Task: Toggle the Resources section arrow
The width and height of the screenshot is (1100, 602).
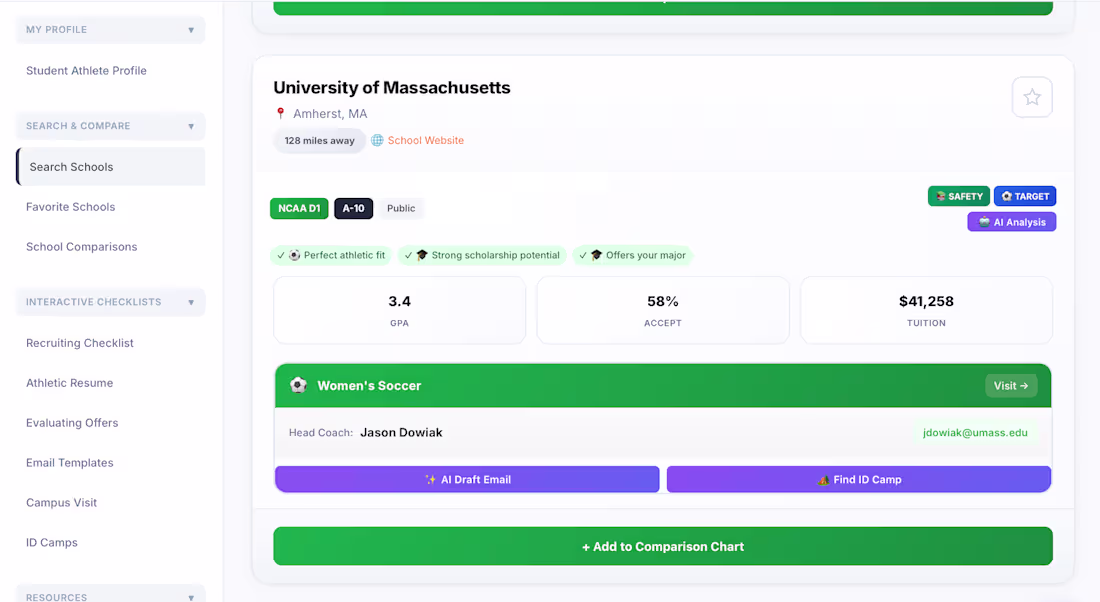Action: coord(191,598)
